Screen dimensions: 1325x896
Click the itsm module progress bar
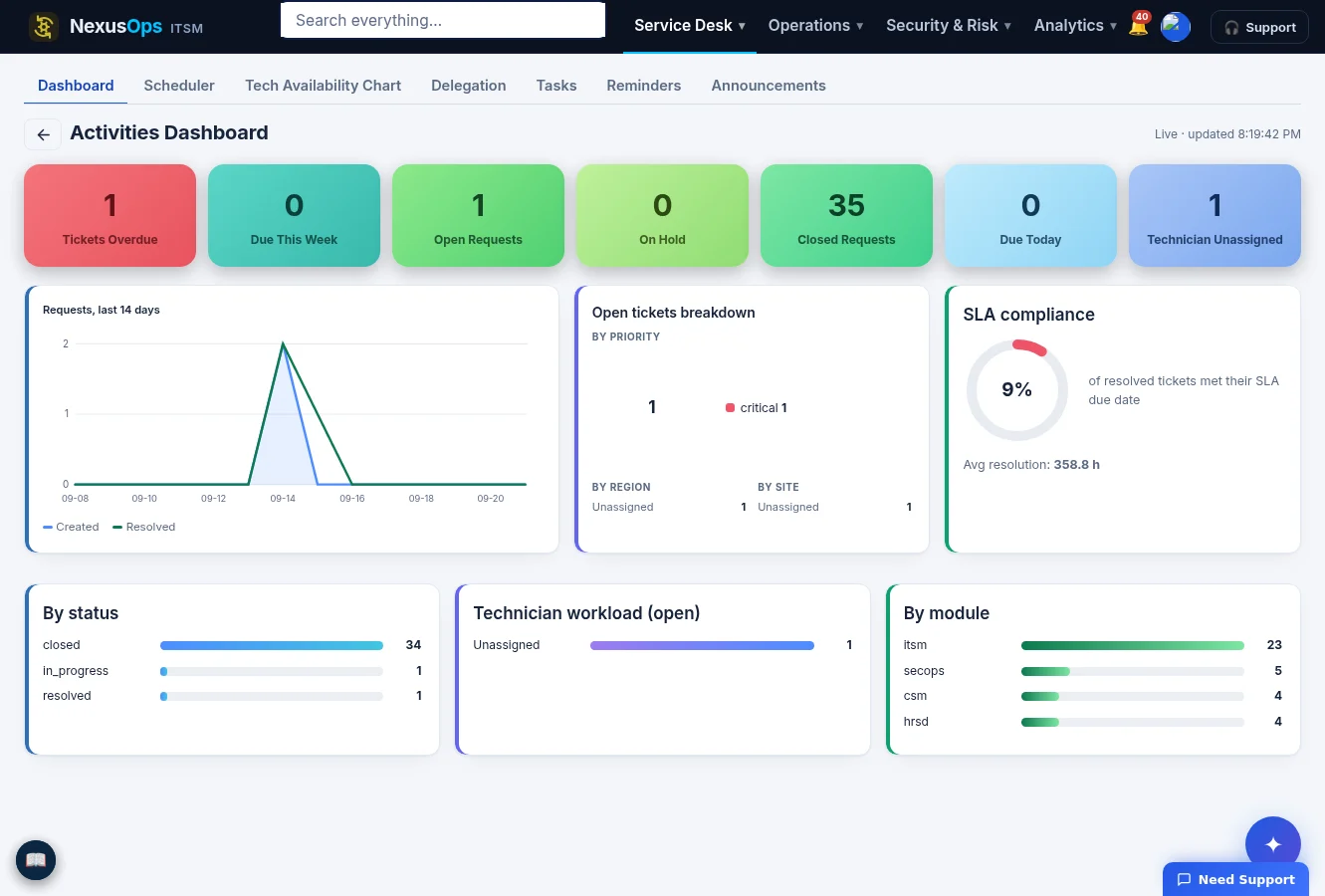(1133, 645)
